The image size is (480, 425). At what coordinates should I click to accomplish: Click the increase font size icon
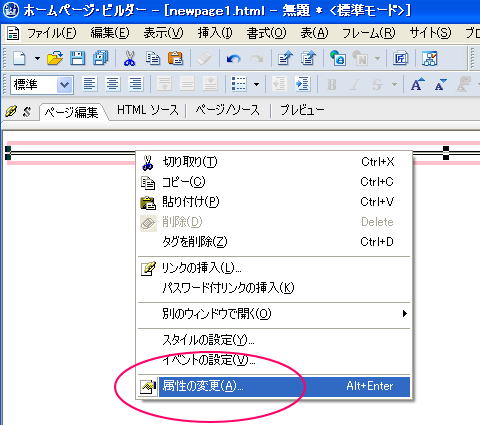pyautogui.click(x=418, y=84)
